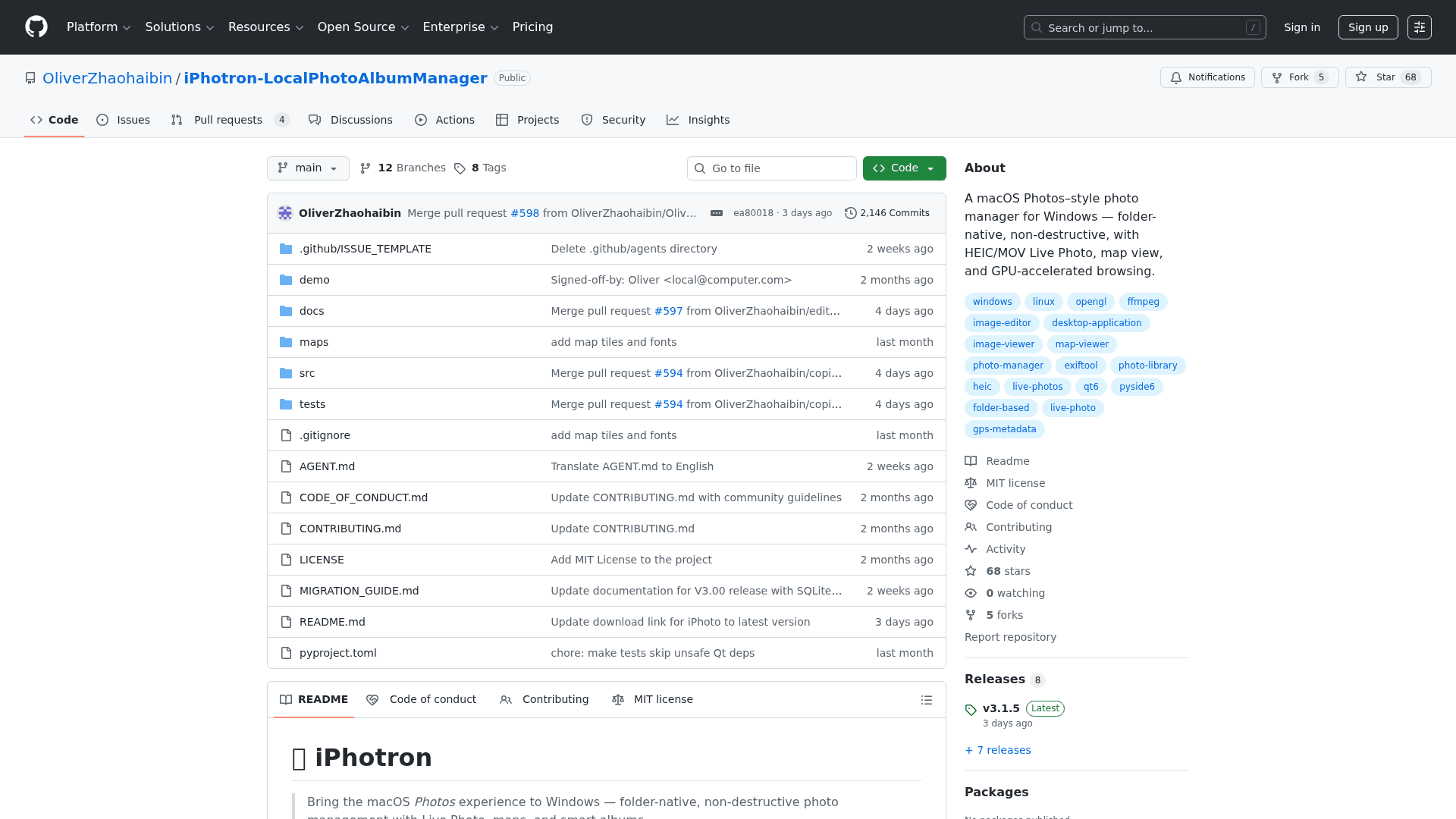Switch to the Pull requests tab

click(x=227, y=120)
